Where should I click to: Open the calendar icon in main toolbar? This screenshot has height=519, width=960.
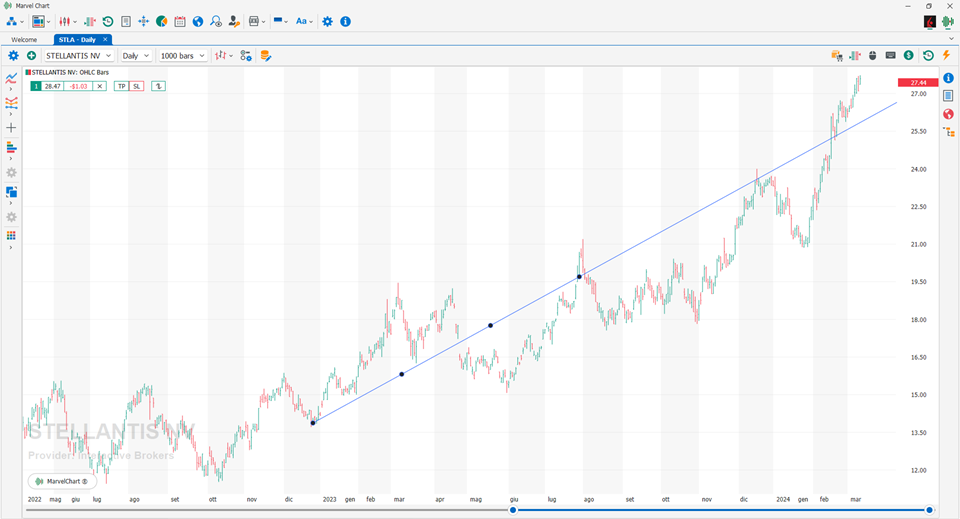(x=180, y=21)
